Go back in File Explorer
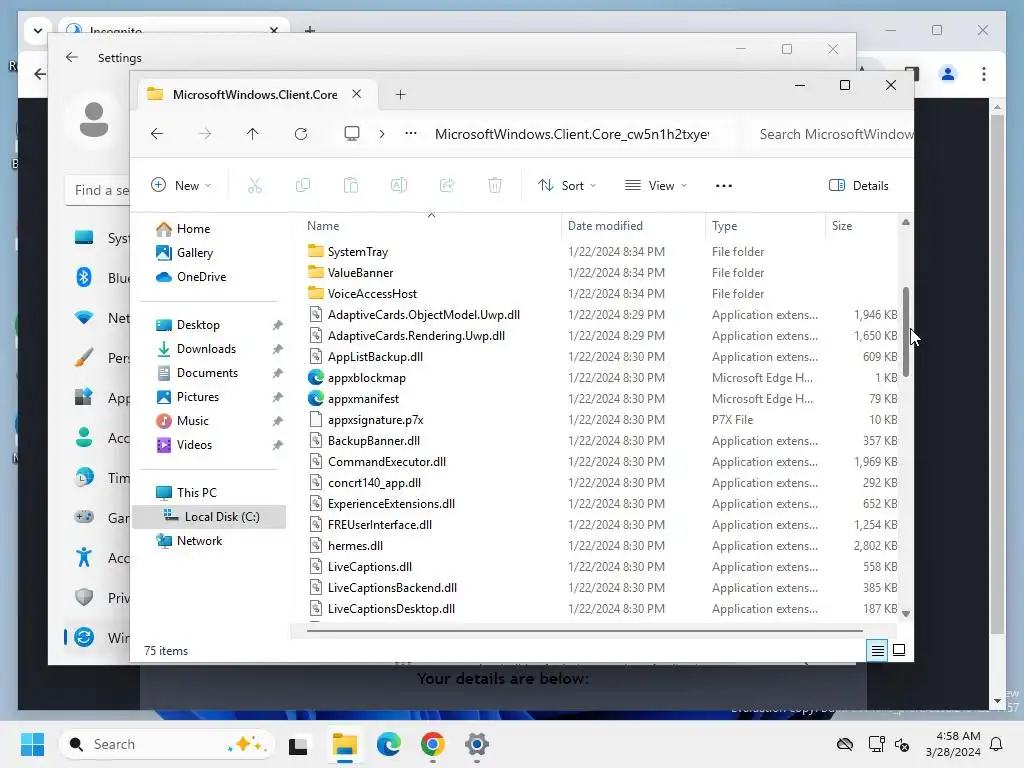Screen dimensions: 1024x768 [x=157, y=134]
